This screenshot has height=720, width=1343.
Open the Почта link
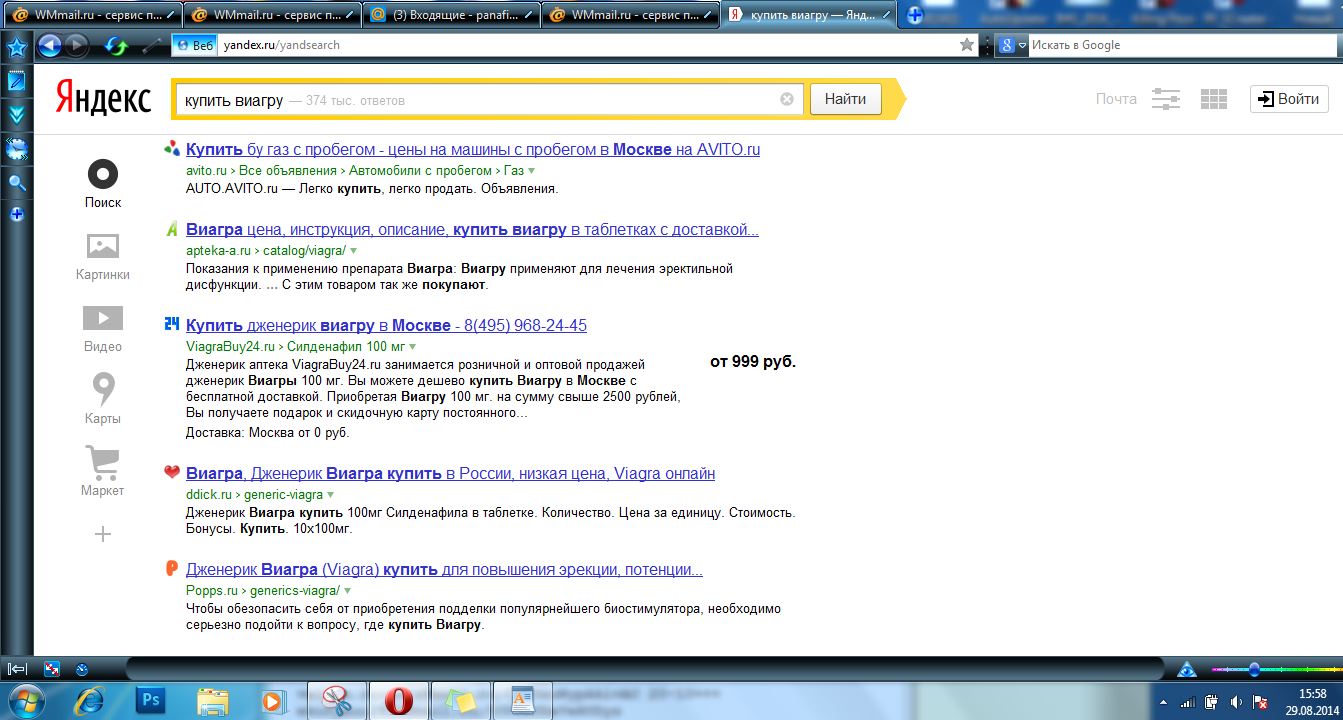tap(1116, 99)
